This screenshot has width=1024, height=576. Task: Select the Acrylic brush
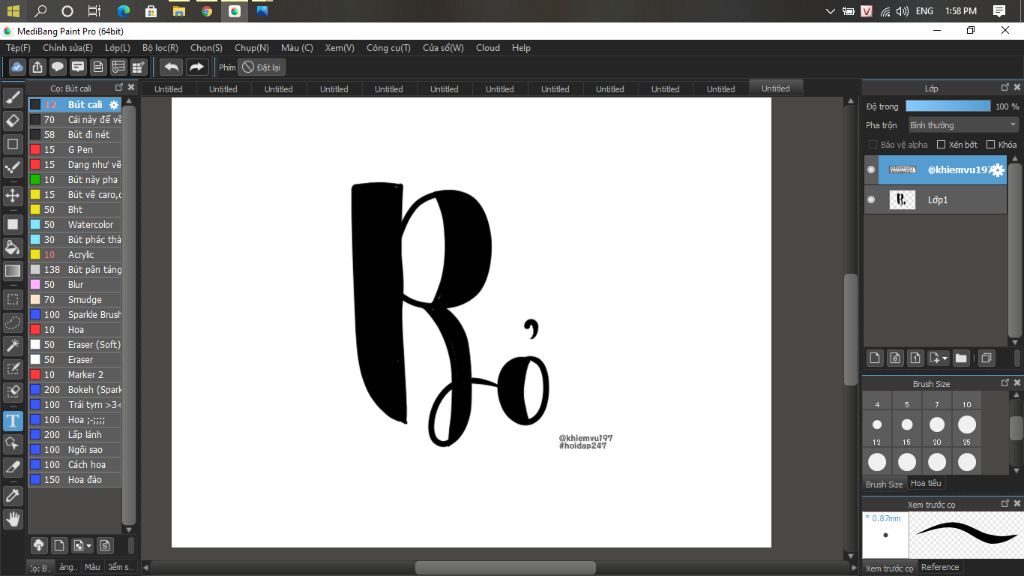tap(75, 255)
